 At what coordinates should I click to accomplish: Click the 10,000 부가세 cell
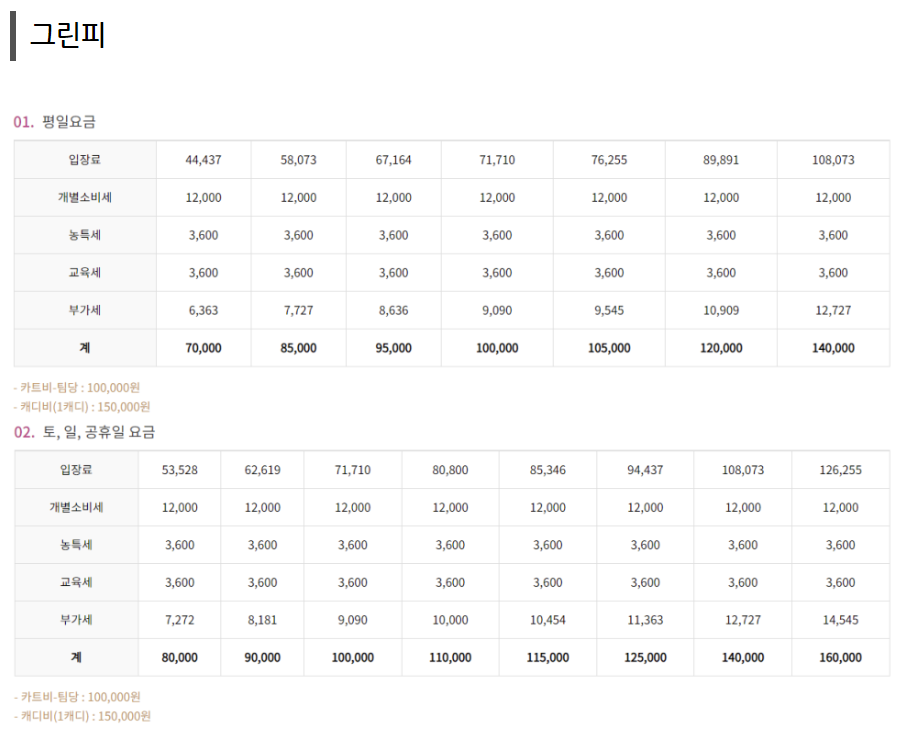450,620
